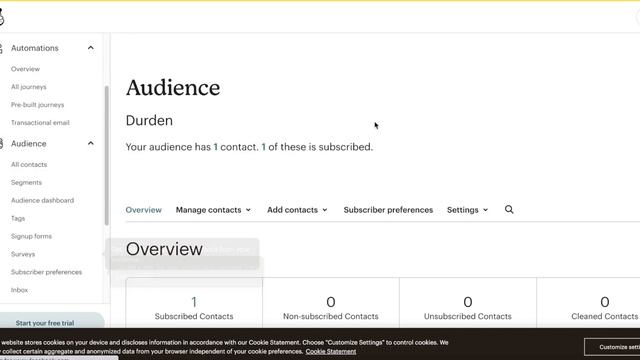Collapse the Automations section chevron
Image resolution: width=640 pixels, height=360 pixels.
(91, 48)
